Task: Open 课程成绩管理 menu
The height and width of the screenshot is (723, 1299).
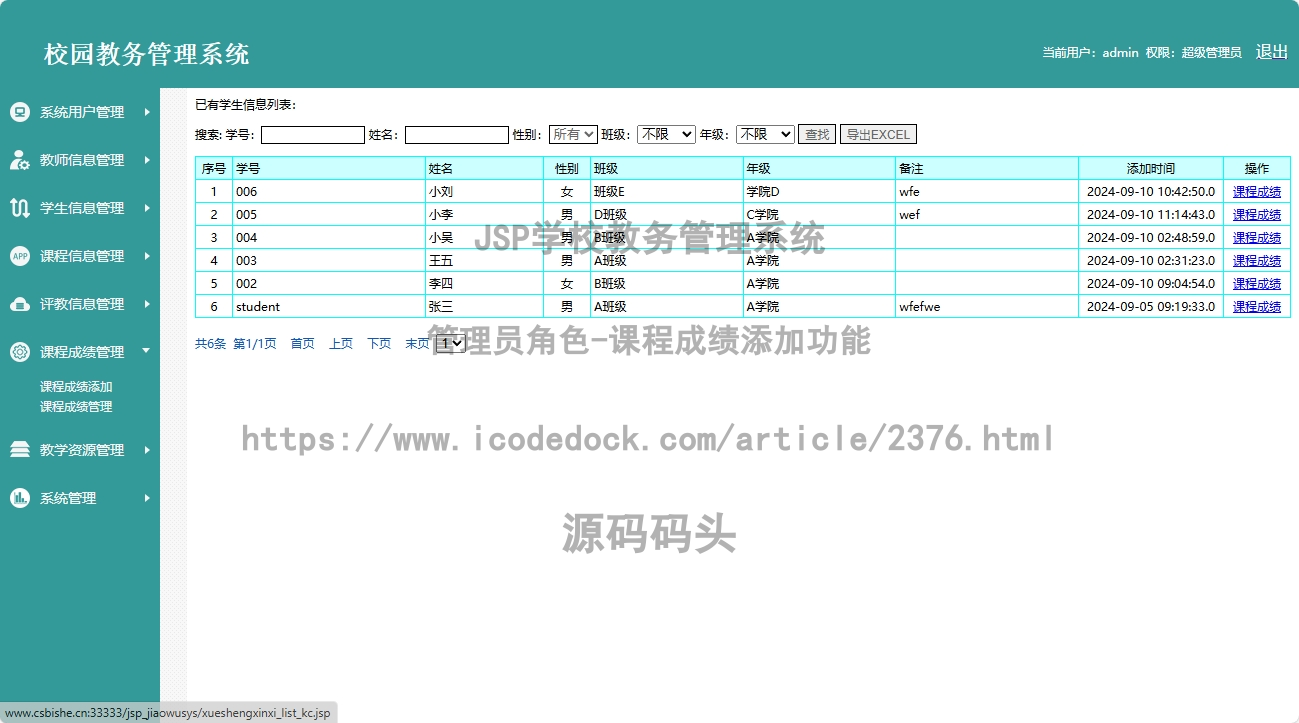Action: pos(80,352)
